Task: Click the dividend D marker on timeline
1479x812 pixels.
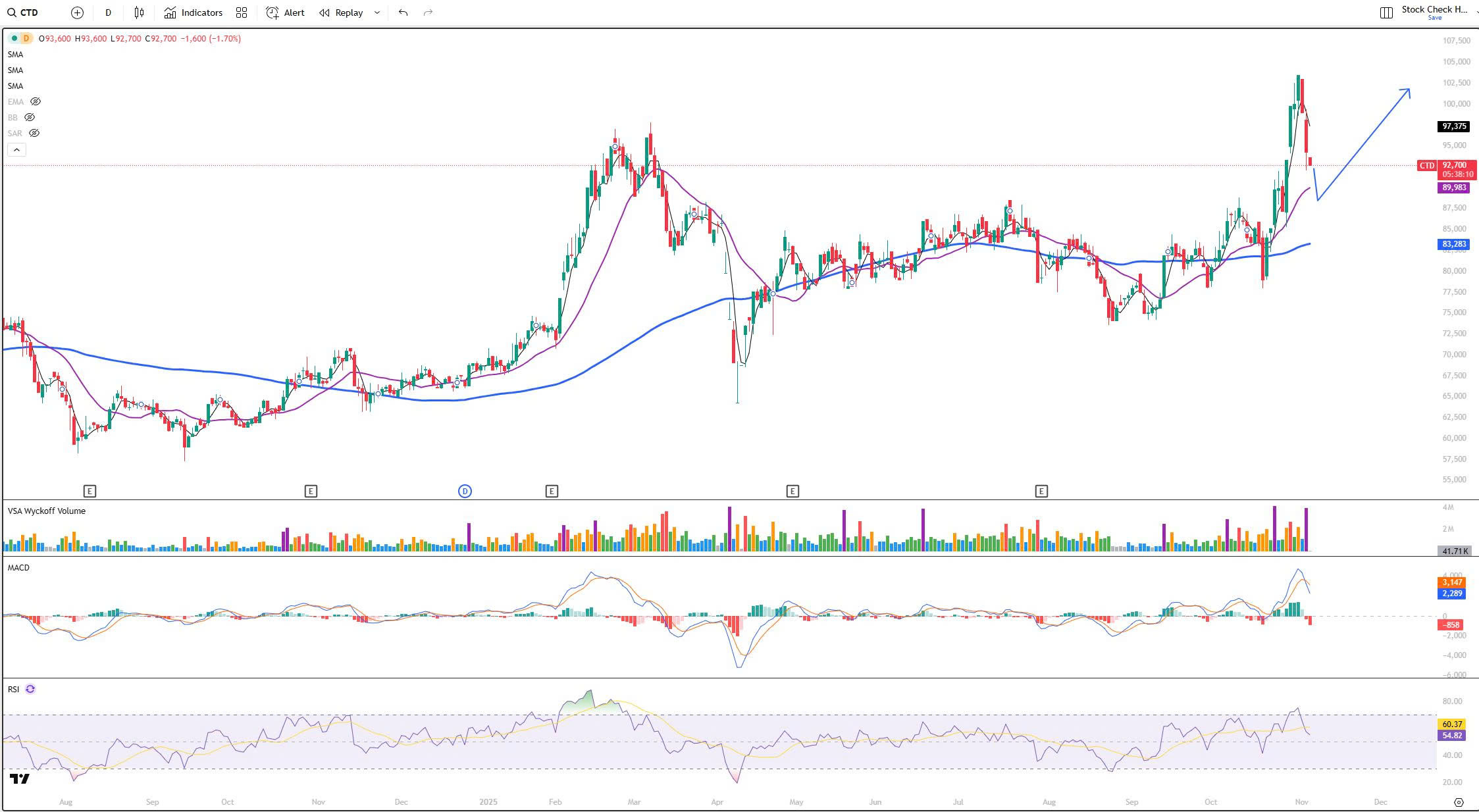Action: click(465, 491)
